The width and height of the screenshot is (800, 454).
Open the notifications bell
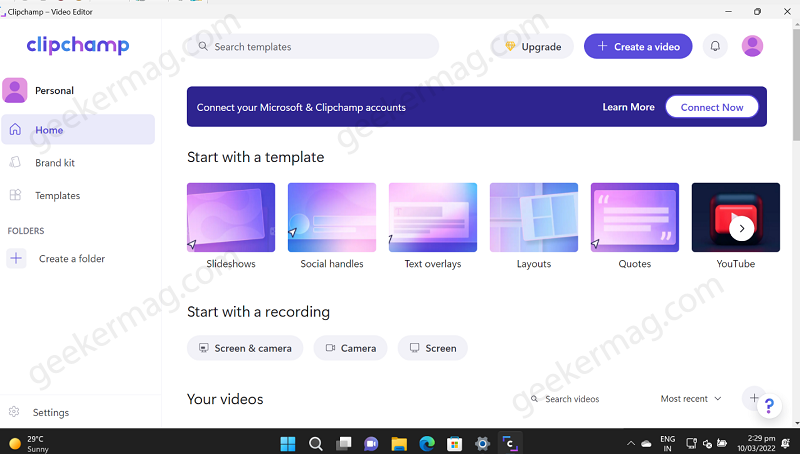(x=715, y=46)
